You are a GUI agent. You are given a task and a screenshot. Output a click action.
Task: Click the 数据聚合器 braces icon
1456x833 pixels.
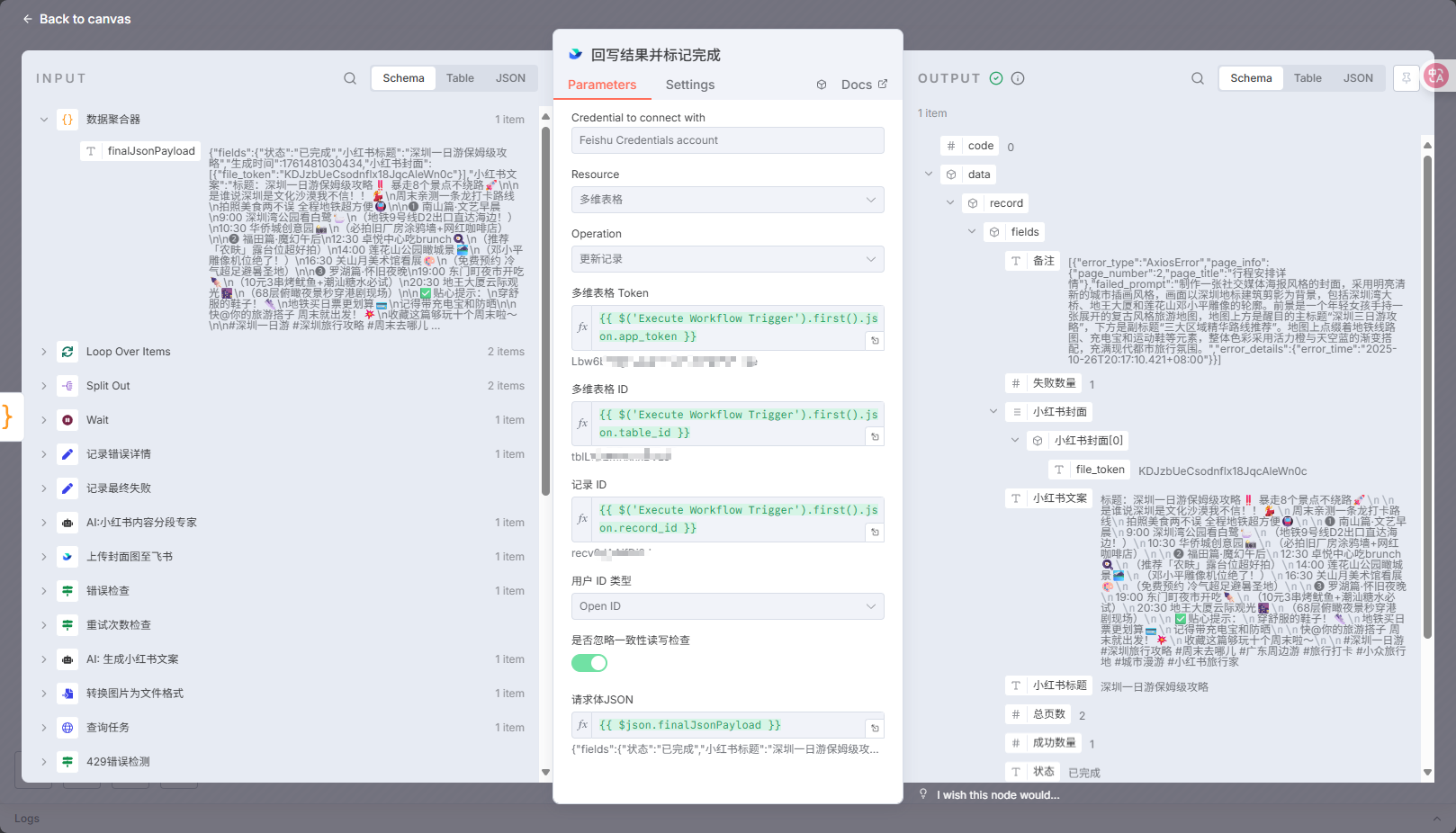click(67, 120)
